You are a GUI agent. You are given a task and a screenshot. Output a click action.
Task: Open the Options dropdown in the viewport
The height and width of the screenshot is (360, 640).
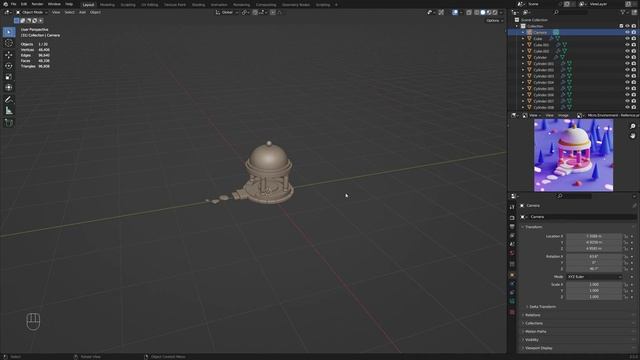click(x=494, y=20)
